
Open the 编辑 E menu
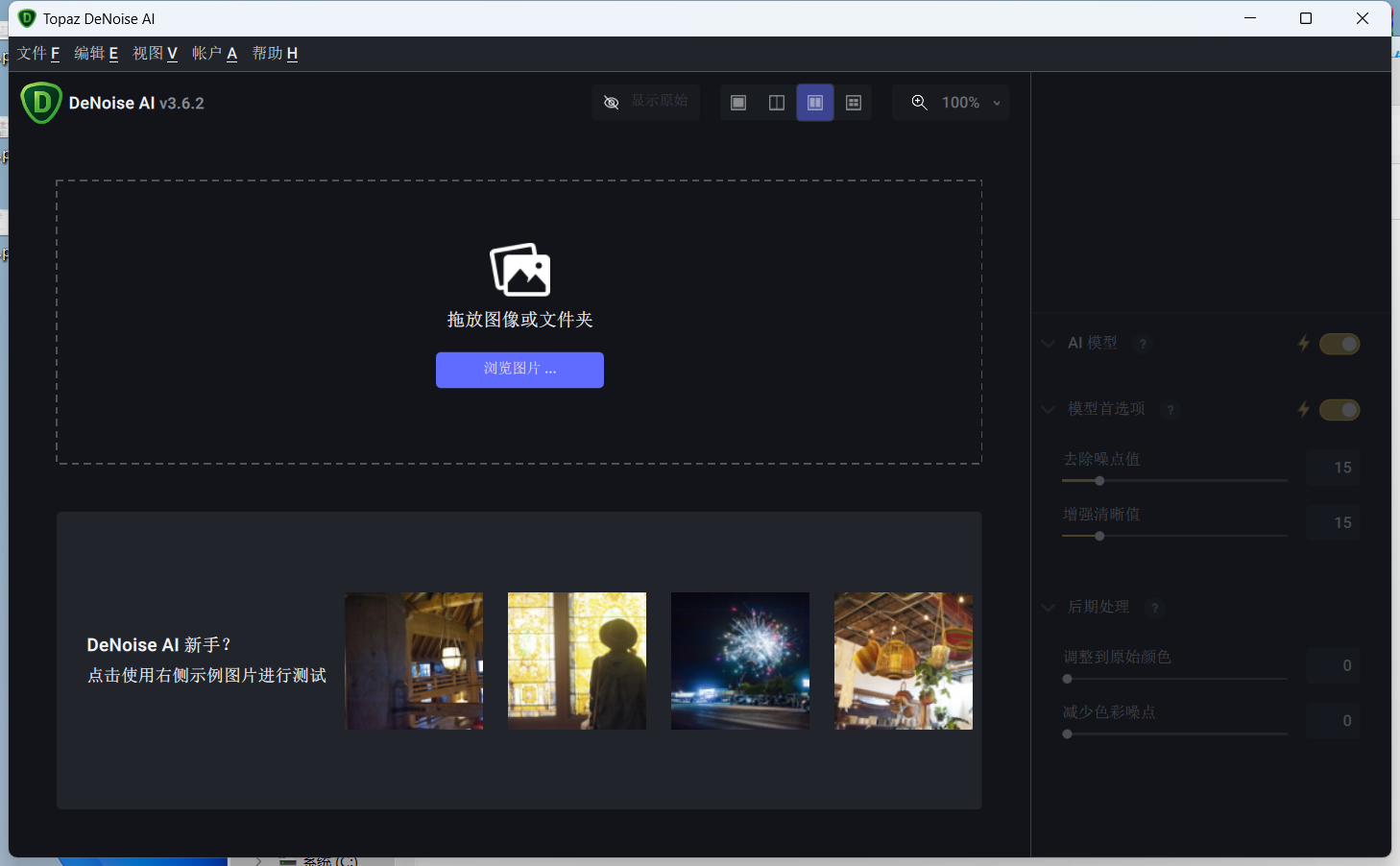point(96,54)
